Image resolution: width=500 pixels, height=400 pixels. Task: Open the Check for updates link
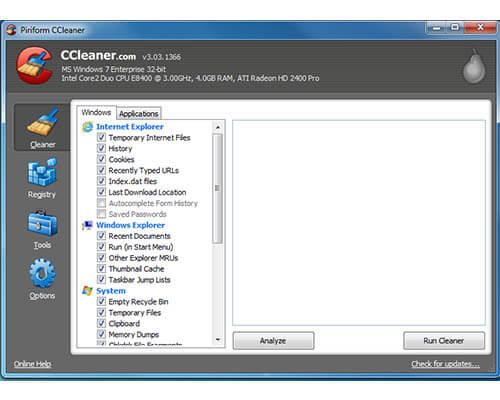(445, 364)
